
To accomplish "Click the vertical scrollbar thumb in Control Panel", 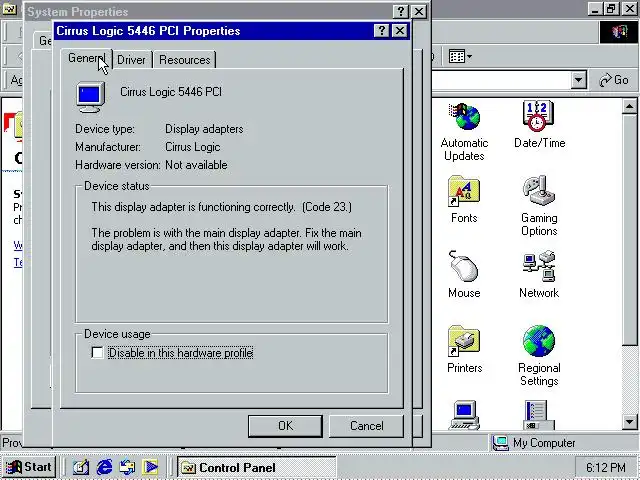I will [x=629, y=229].
